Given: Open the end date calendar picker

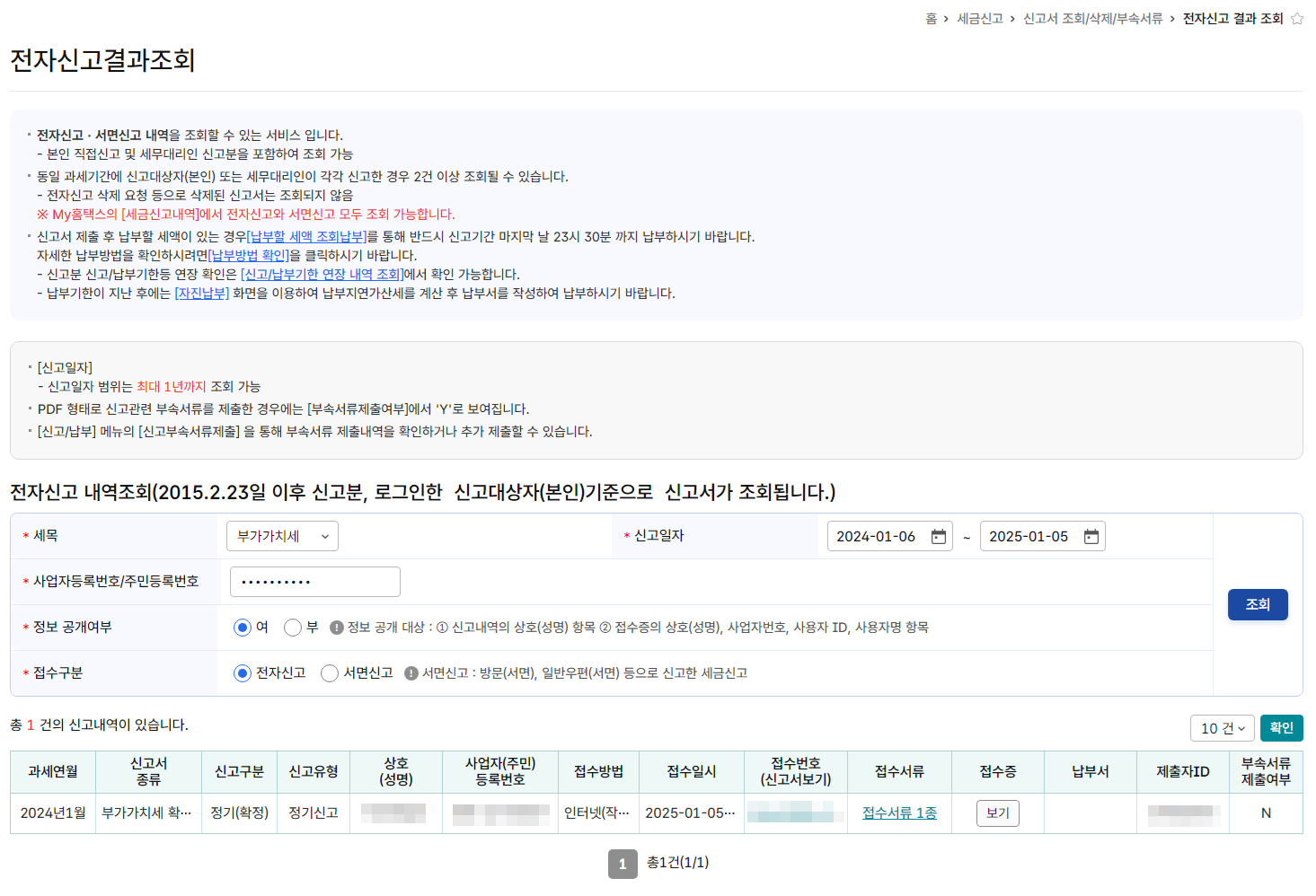Looking at the screenshot, I should pyautogui.click(x=1091, y=536).
